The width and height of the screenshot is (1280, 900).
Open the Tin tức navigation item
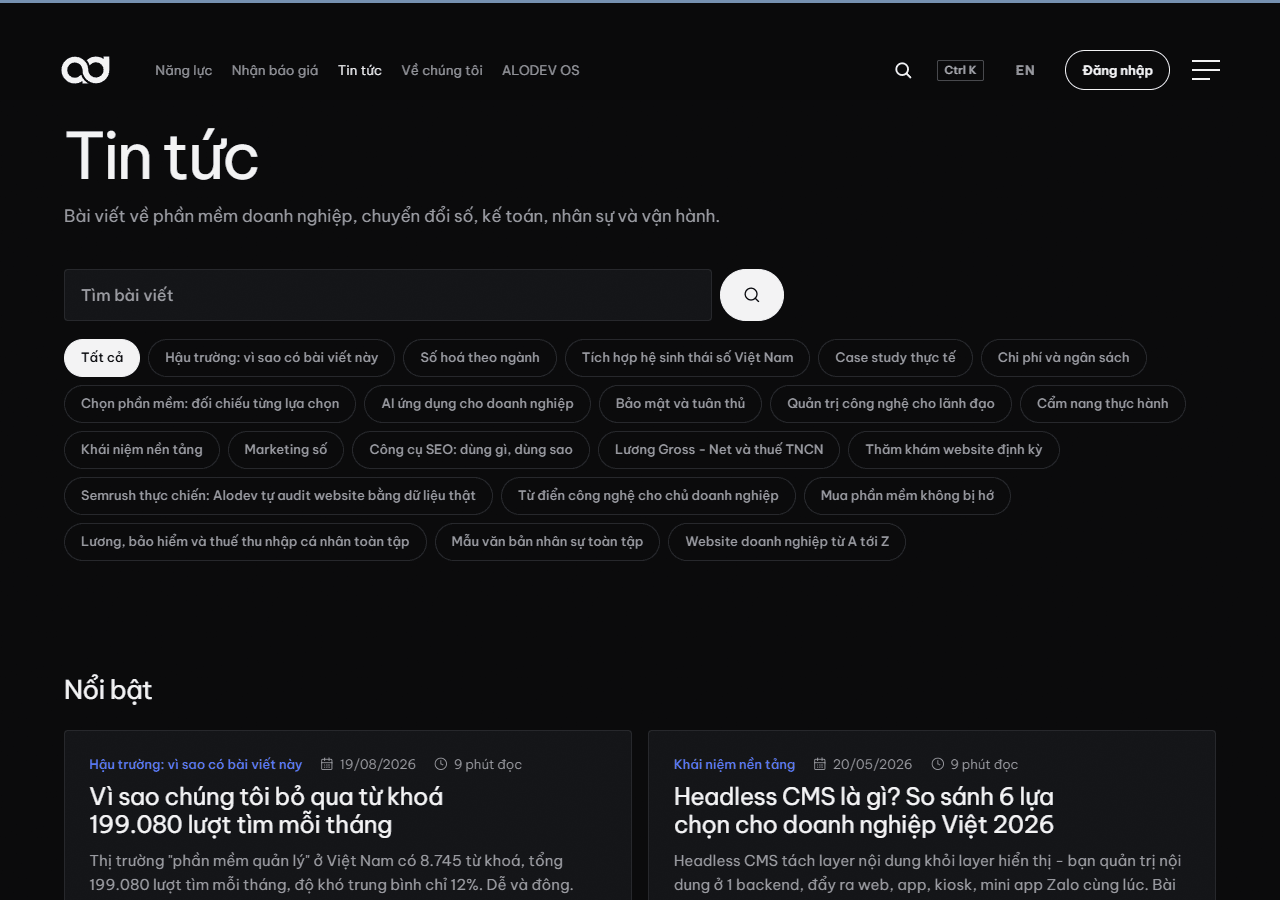360,70
